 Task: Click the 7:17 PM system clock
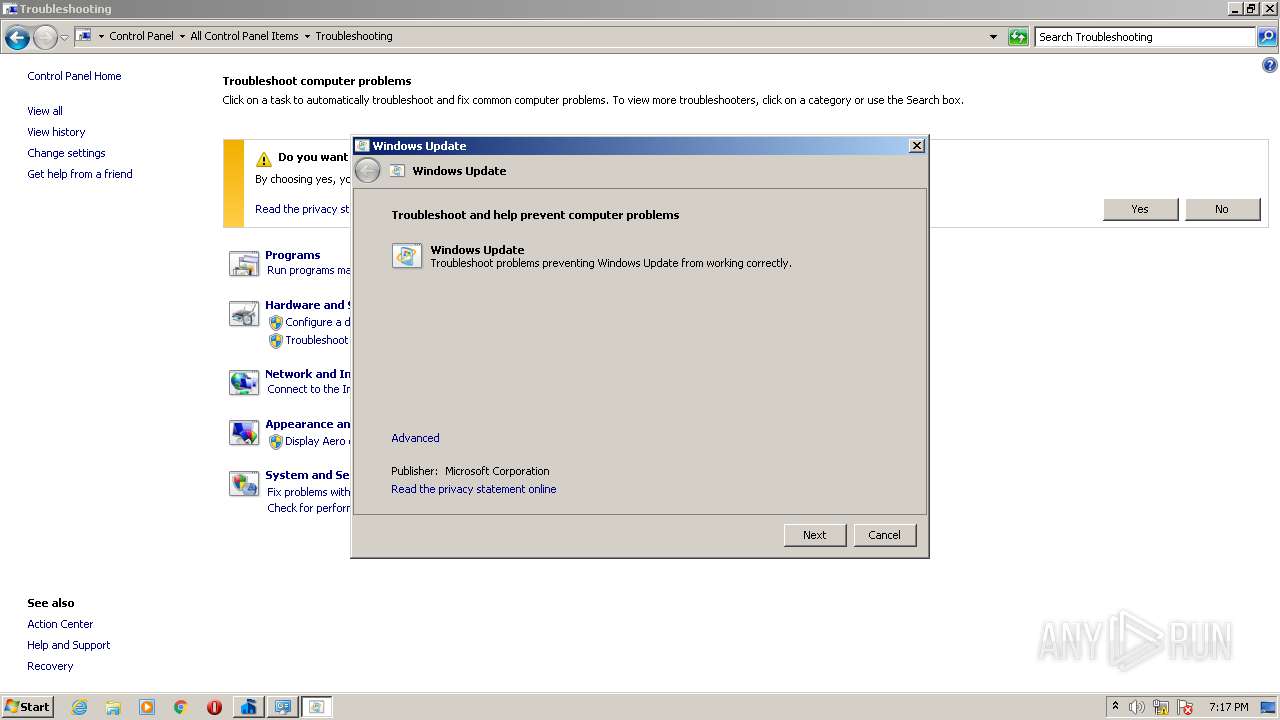coord(1228,707)
